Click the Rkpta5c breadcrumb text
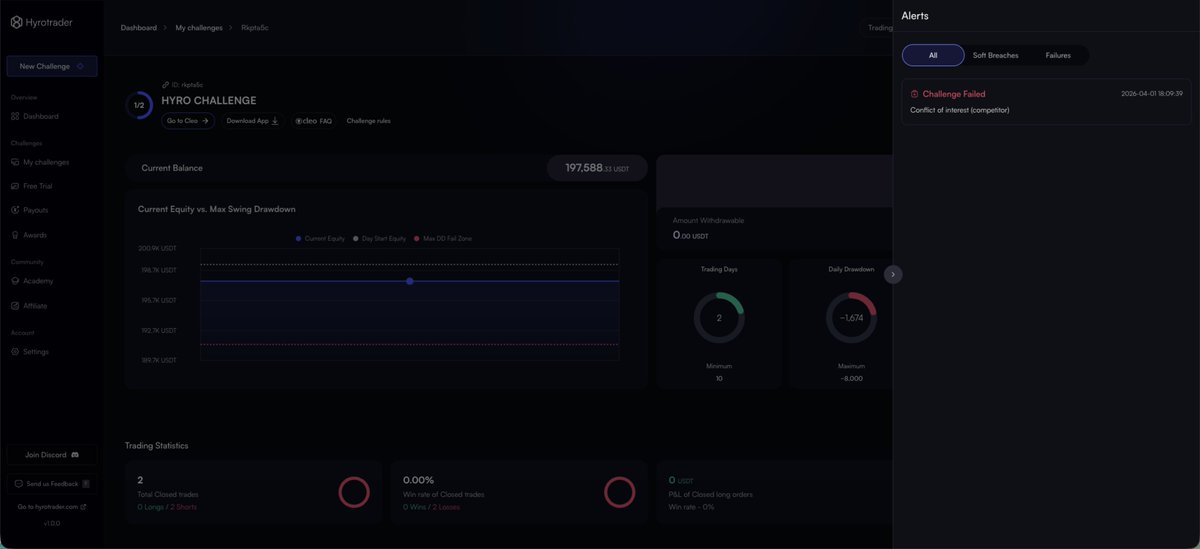This screenshot has height=549, width=1200. click(x=255, y=28)
